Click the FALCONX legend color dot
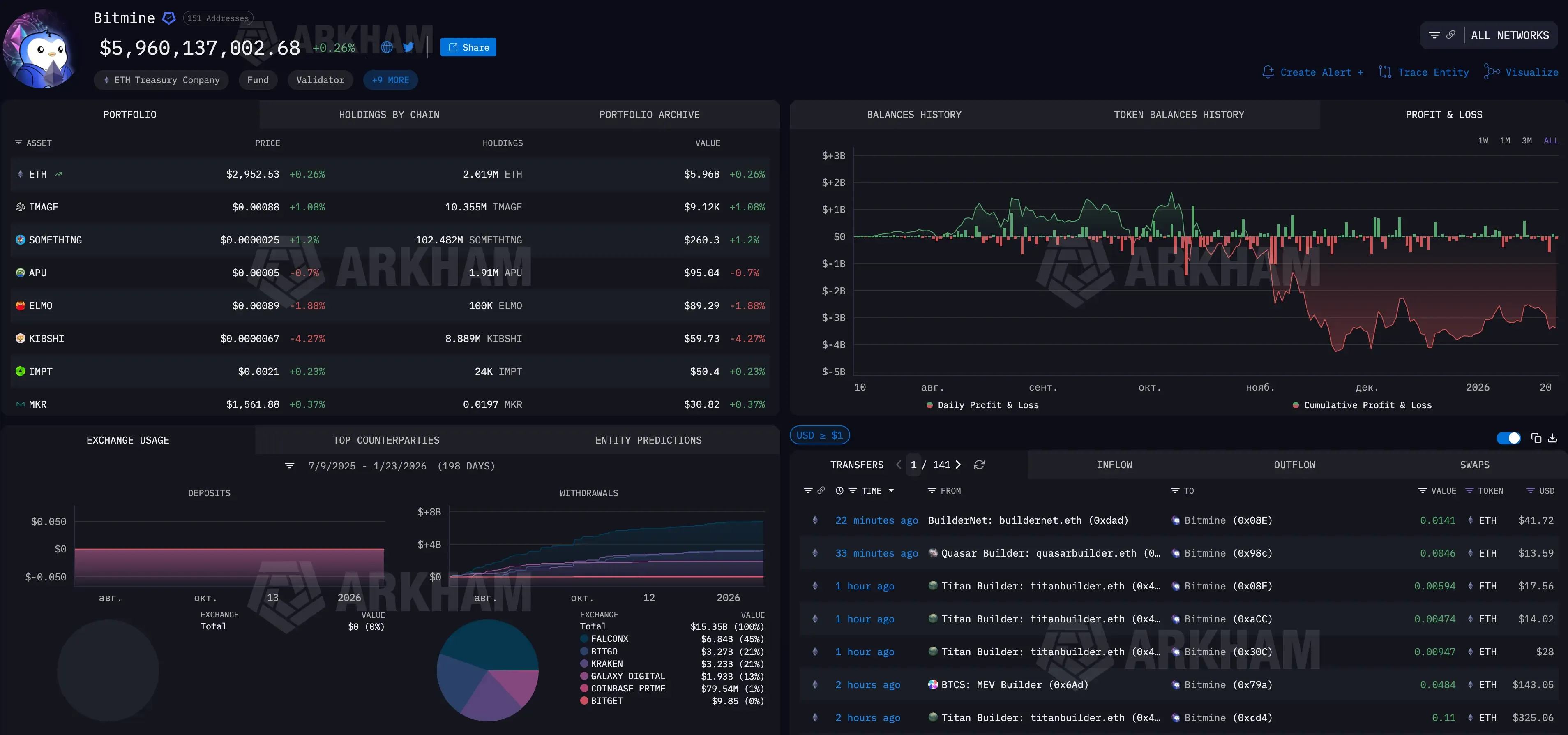Screen dimensions: 1568x735 [584, 639]
